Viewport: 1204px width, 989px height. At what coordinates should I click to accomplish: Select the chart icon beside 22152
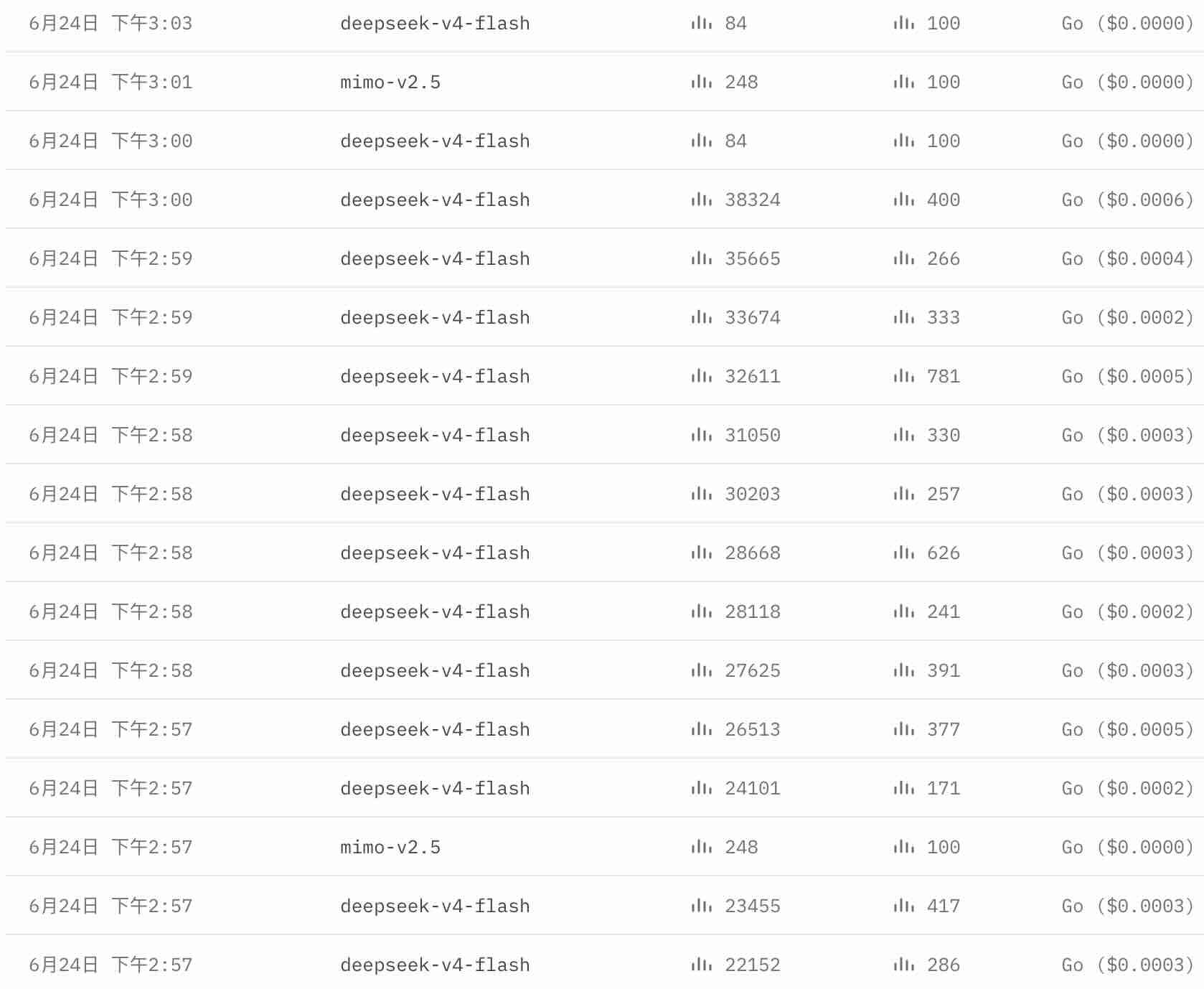[x=701, y=965]
